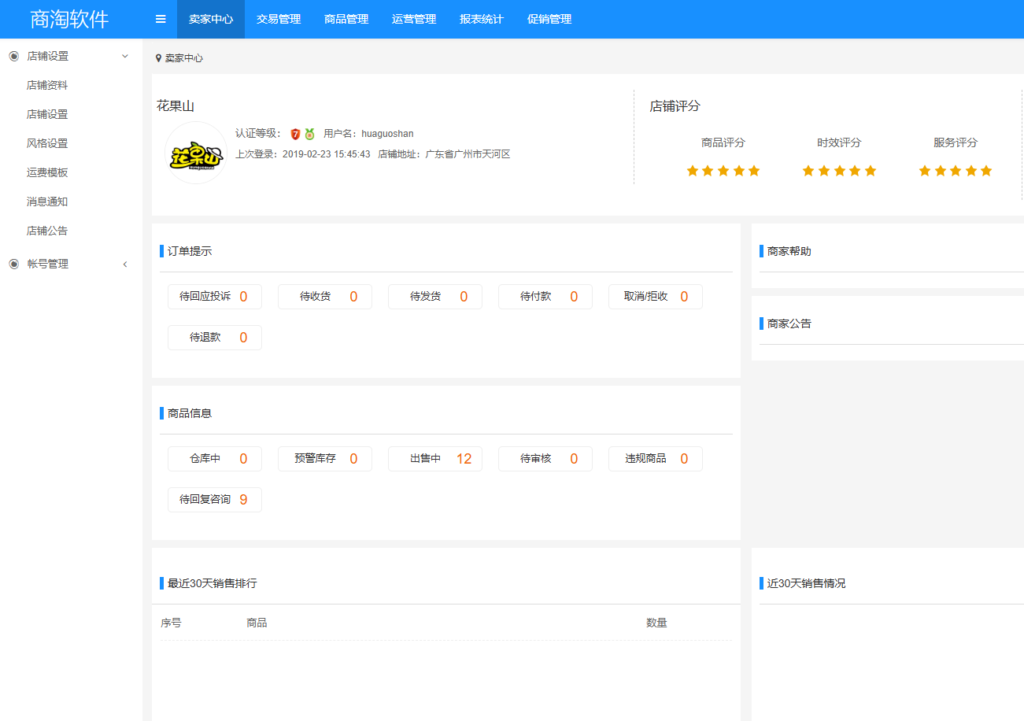
Task: Open the 交易管理 menu
Action: point(278,19)
